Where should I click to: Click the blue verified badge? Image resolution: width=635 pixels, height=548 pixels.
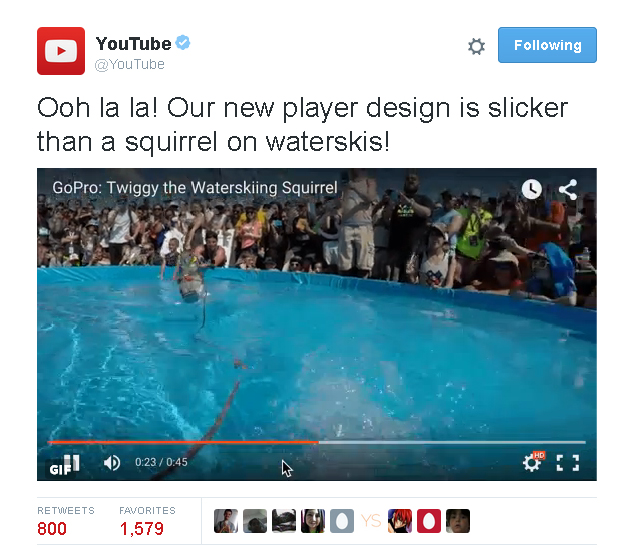click(x=183, y=43)
